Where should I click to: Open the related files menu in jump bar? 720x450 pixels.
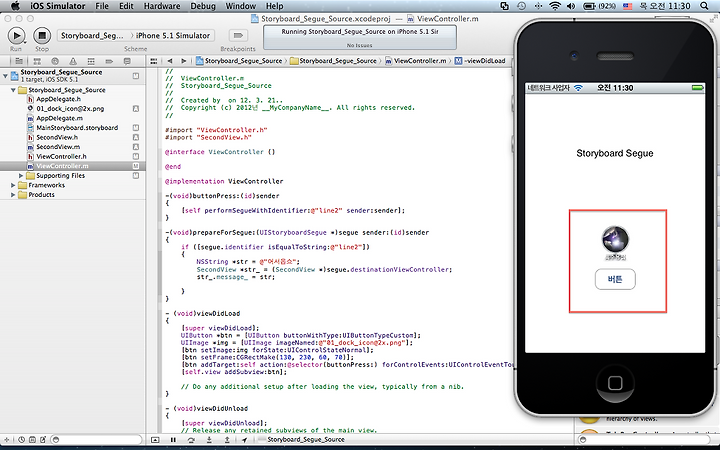point(154,61)
